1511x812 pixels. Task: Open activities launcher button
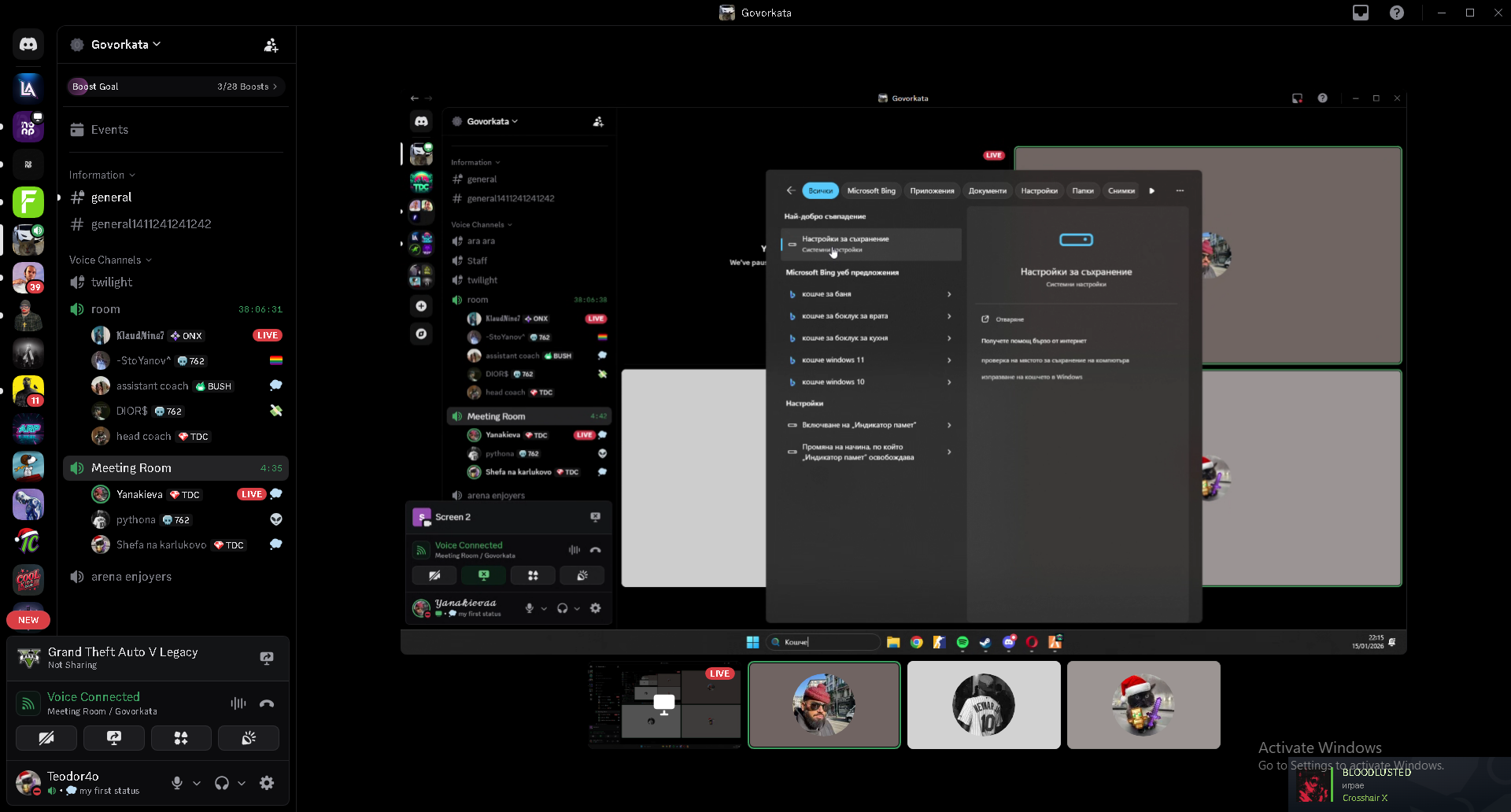(181, 738)
